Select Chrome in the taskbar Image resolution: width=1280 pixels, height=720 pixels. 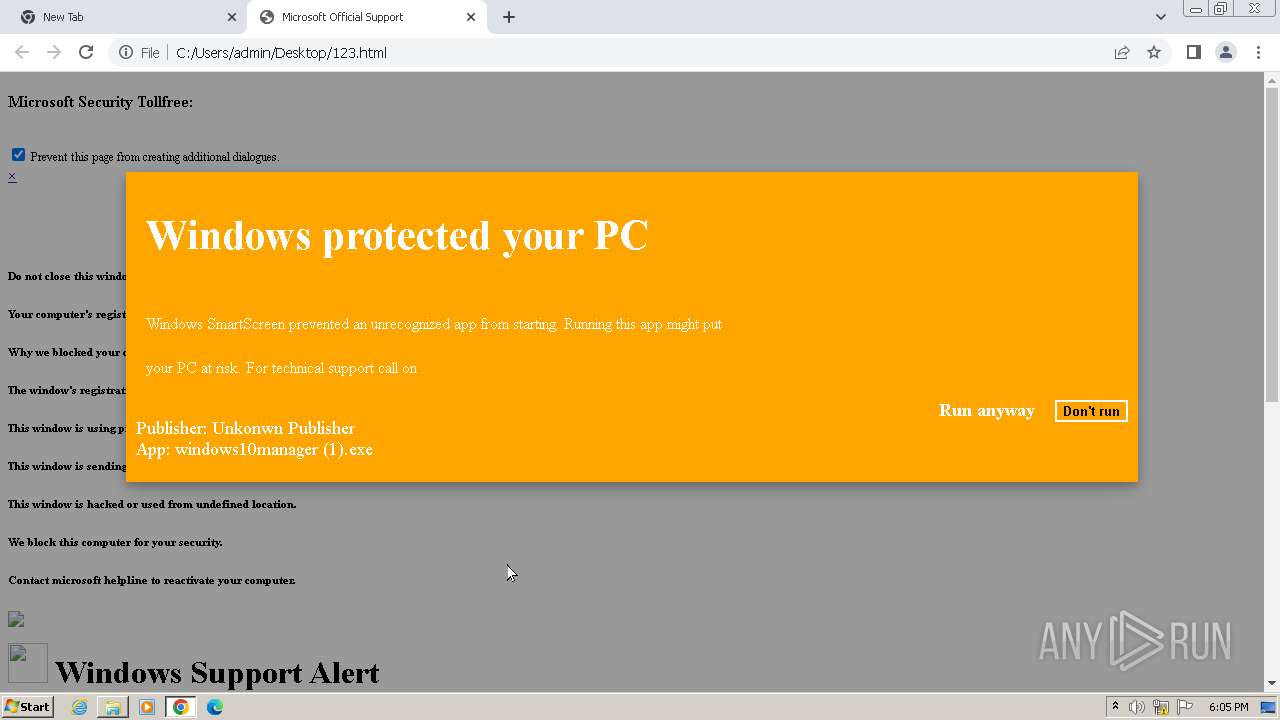point(181,707)
